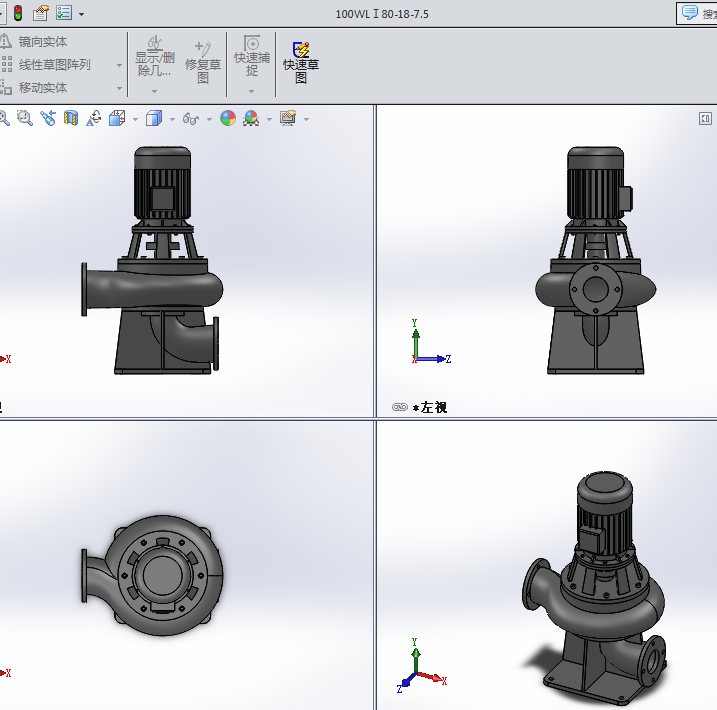Click the *左视 view label
The image size is (717, 710).
point(429,407)
